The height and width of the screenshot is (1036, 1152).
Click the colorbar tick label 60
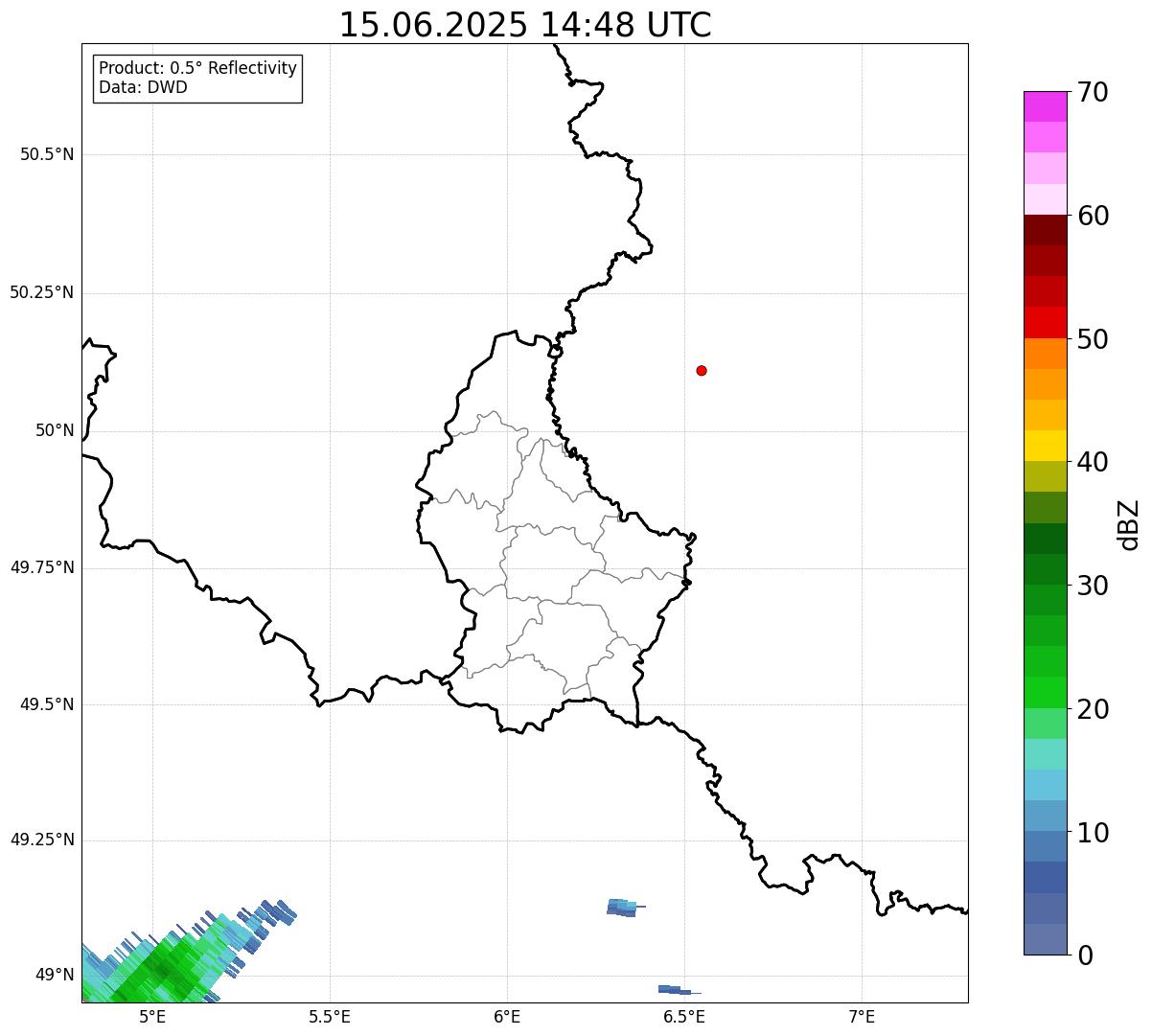[1093, 216]
